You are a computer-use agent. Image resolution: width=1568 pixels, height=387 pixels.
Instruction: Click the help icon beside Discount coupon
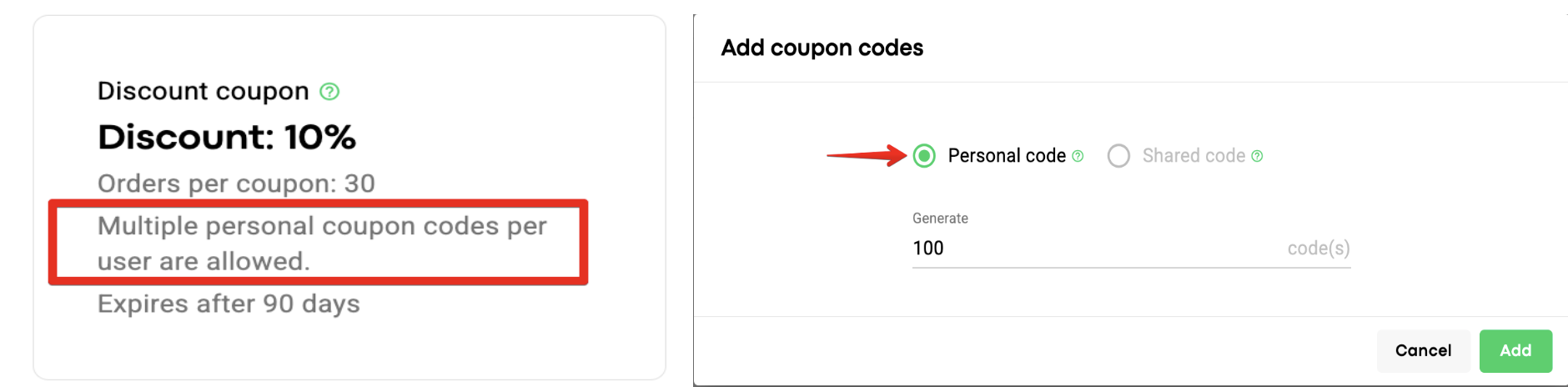329,92
